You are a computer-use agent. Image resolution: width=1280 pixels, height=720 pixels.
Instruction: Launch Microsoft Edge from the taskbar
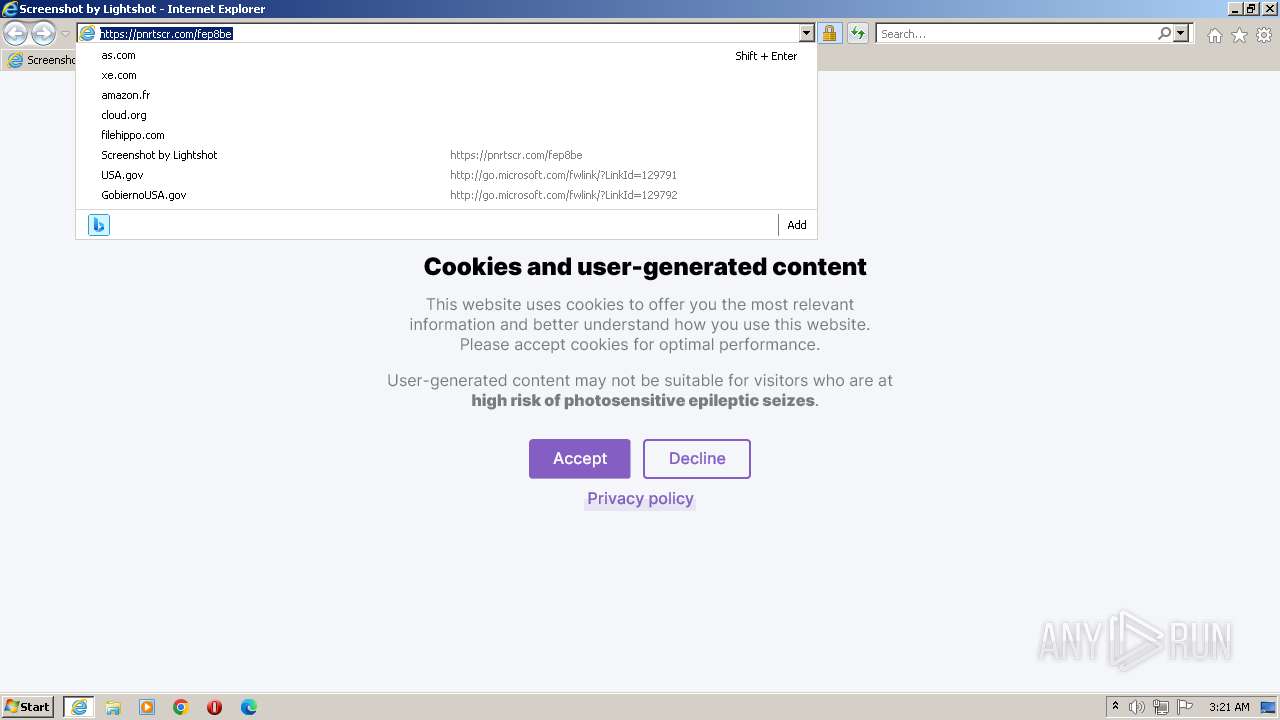pyautogui.click(x=249, y=707)
